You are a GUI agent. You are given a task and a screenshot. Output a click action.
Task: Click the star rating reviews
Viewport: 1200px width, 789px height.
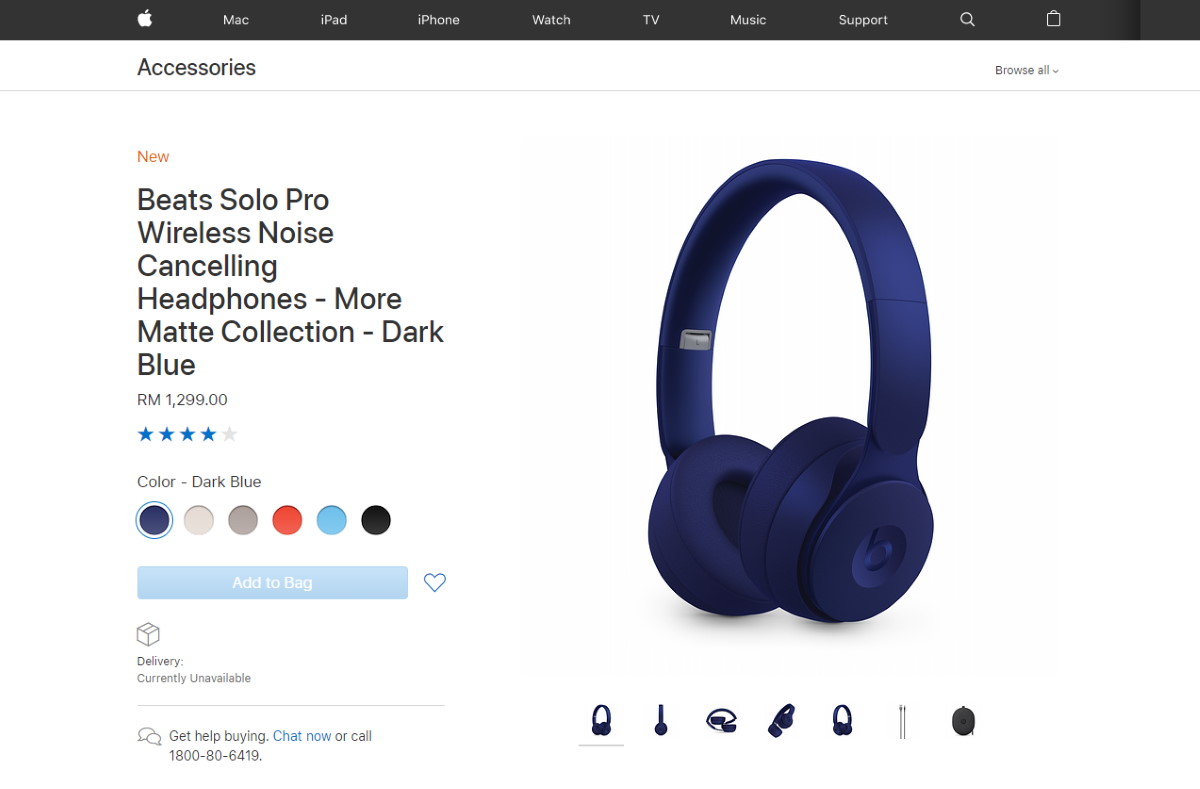[x=187, y=434]
